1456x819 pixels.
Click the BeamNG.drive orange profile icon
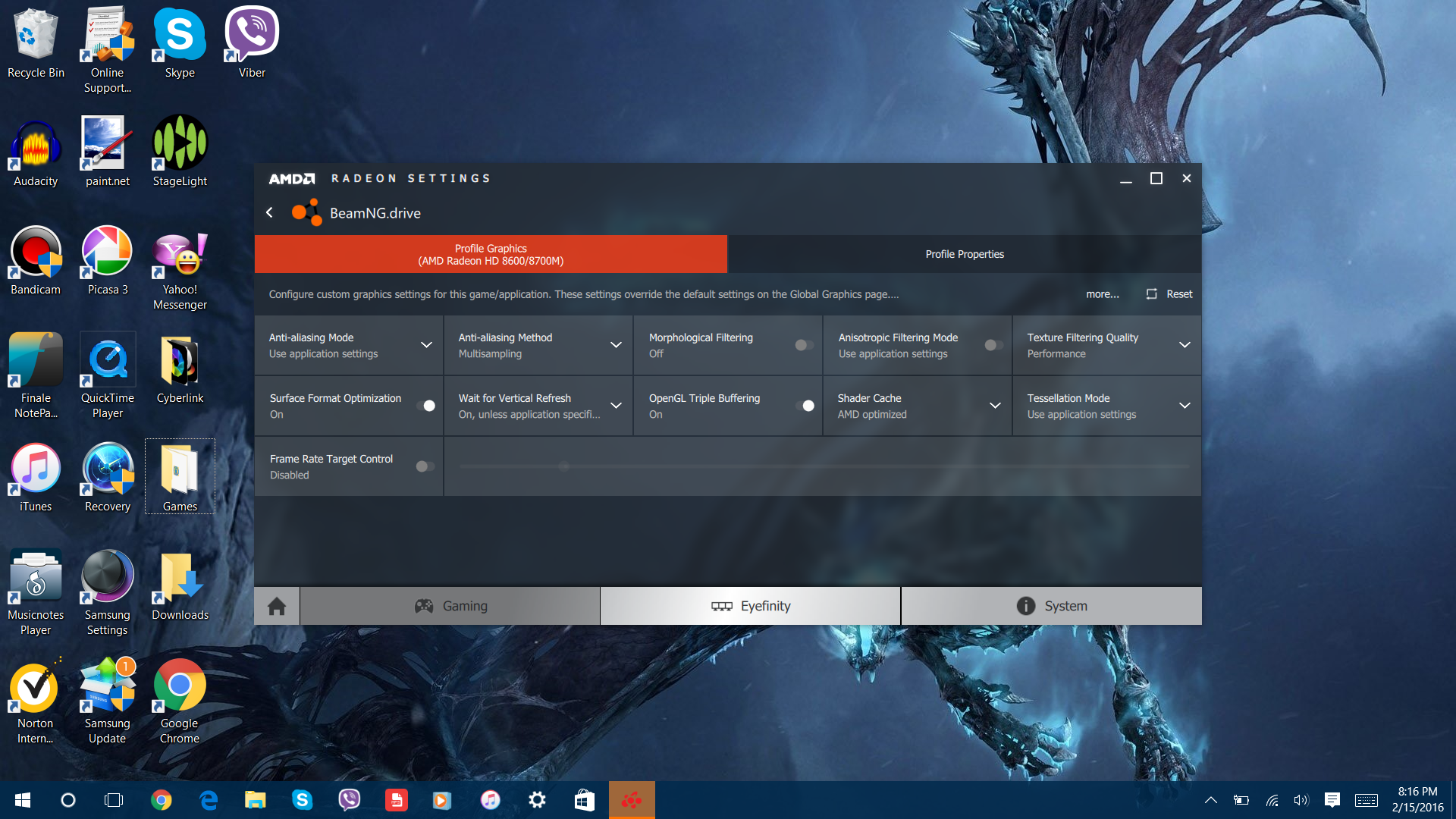[x=307, y=212]
